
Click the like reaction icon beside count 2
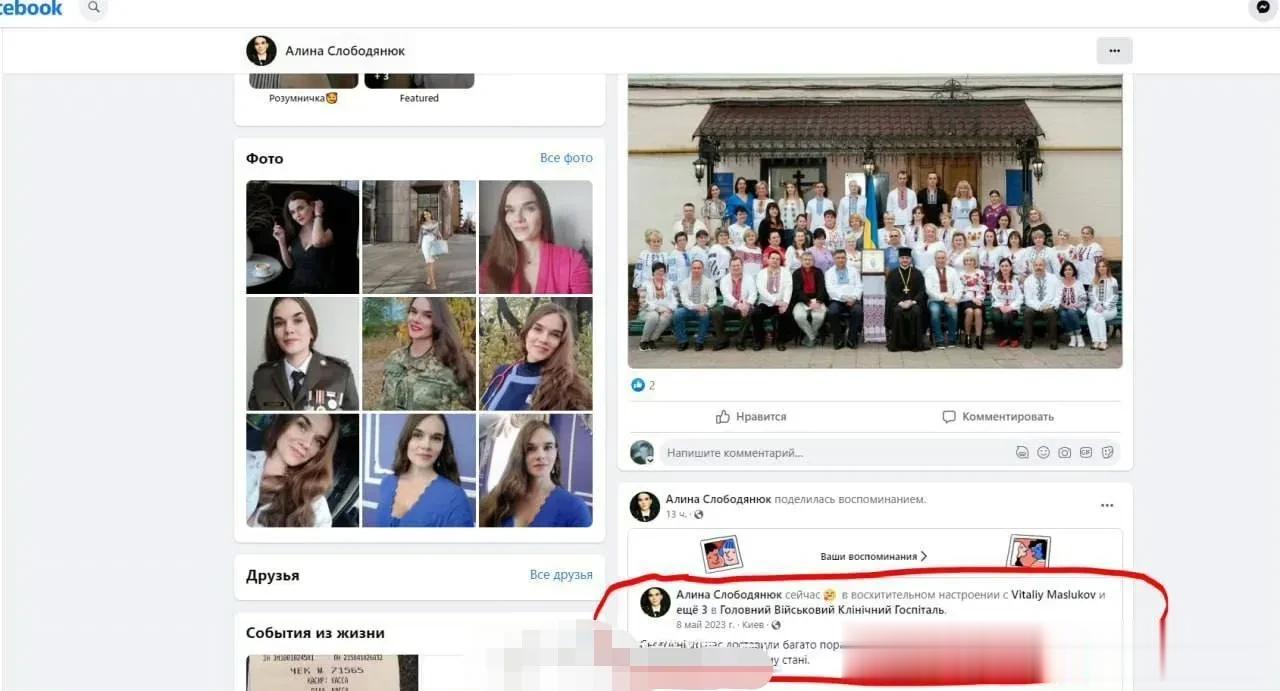[638, 385]
